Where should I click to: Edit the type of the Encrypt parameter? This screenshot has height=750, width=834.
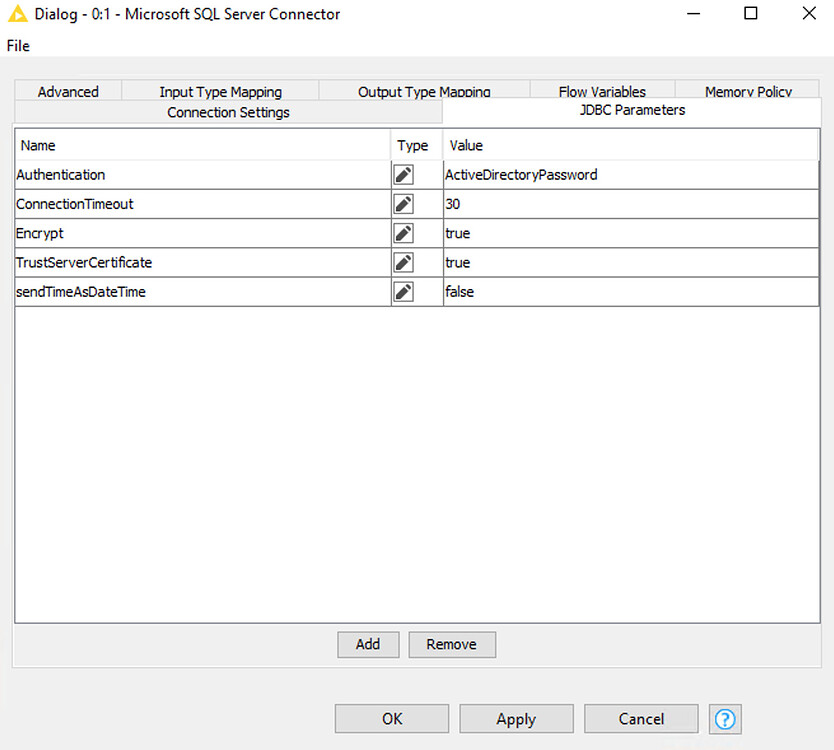pos(404,232)
